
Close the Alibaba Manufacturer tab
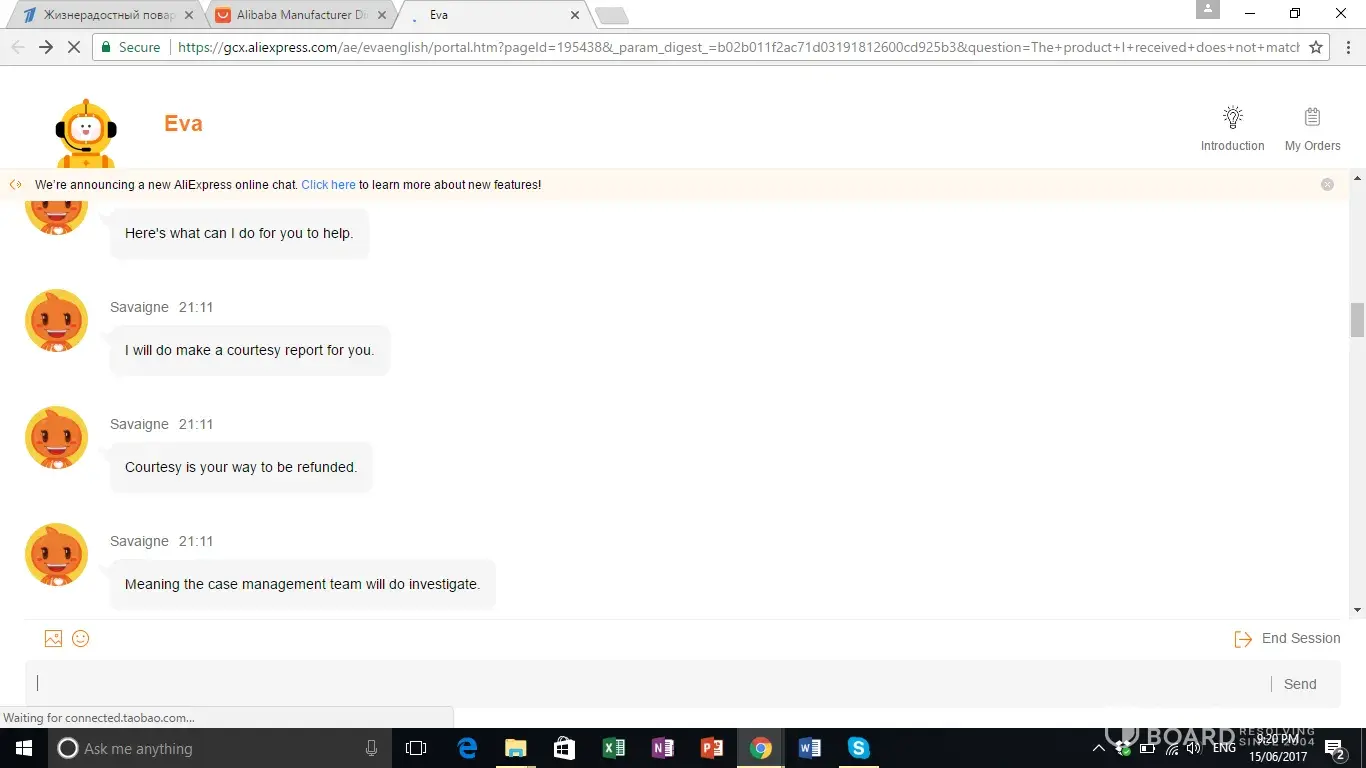pos(382,15)
